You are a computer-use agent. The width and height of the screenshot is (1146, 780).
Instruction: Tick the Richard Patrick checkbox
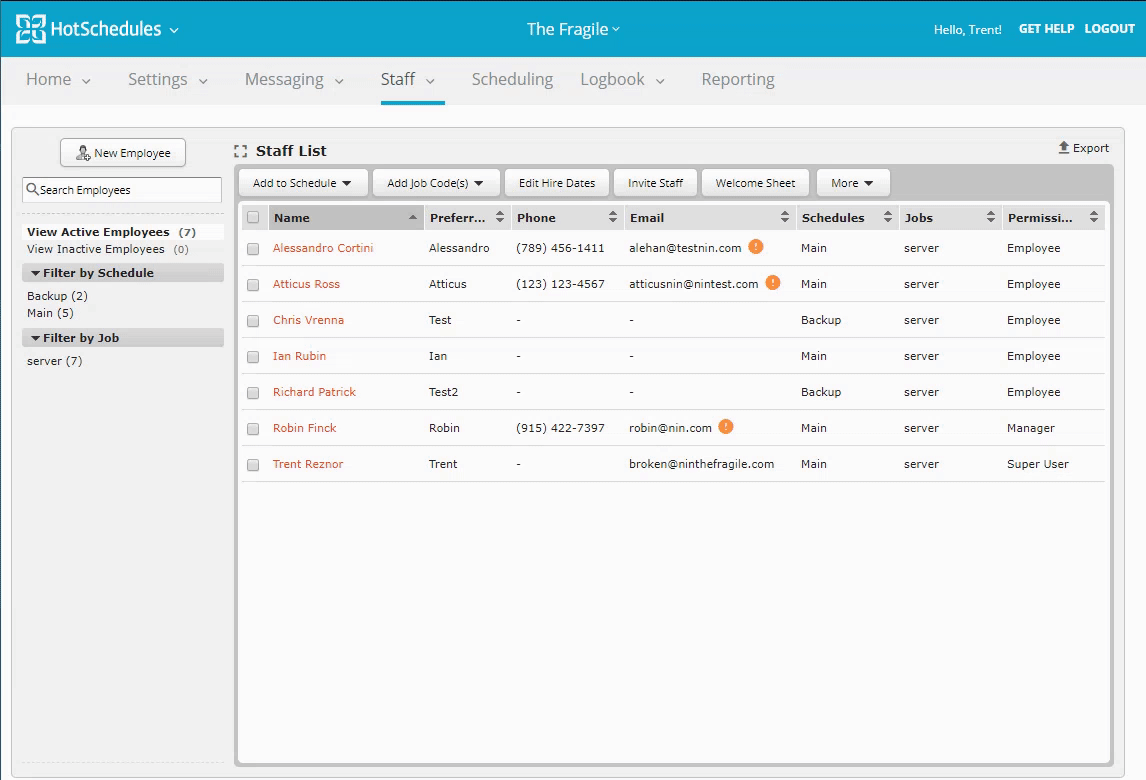coord(253,393)
